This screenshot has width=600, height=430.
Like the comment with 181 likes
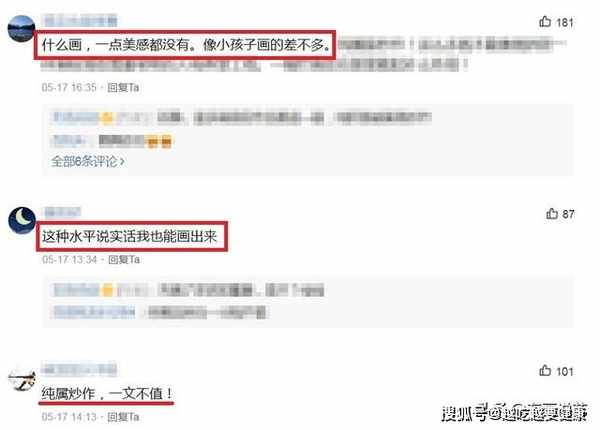[x=545, y=22]
